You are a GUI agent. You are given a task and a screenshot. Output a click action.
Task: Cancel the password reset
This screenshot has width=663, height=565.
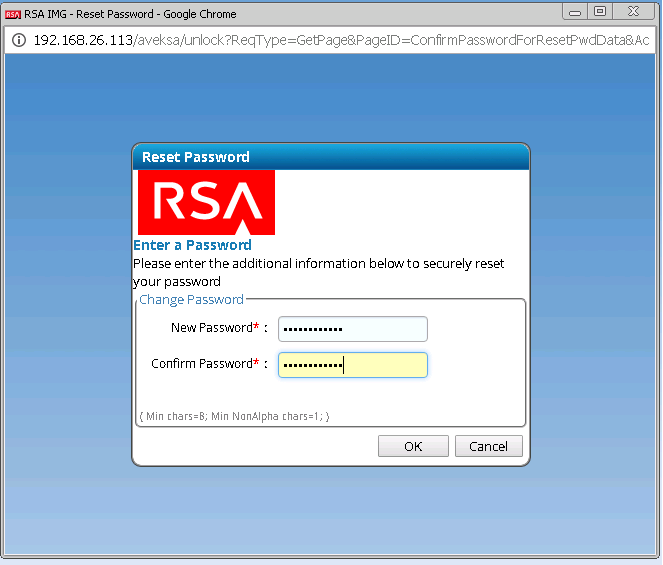[x=488, y=446]
